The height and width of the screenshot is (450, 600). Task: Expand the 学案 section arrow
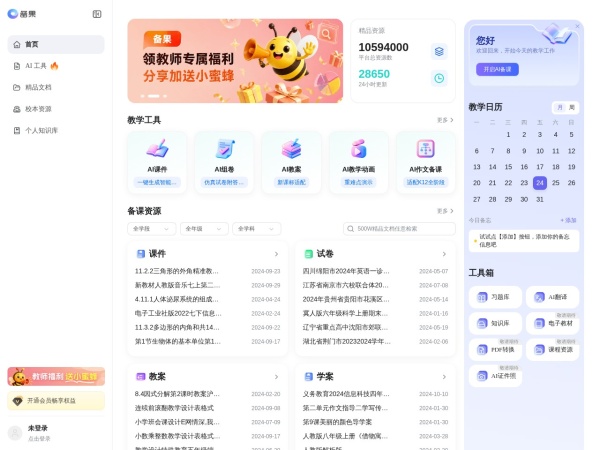pyautogui.click(x=444, y=377)
